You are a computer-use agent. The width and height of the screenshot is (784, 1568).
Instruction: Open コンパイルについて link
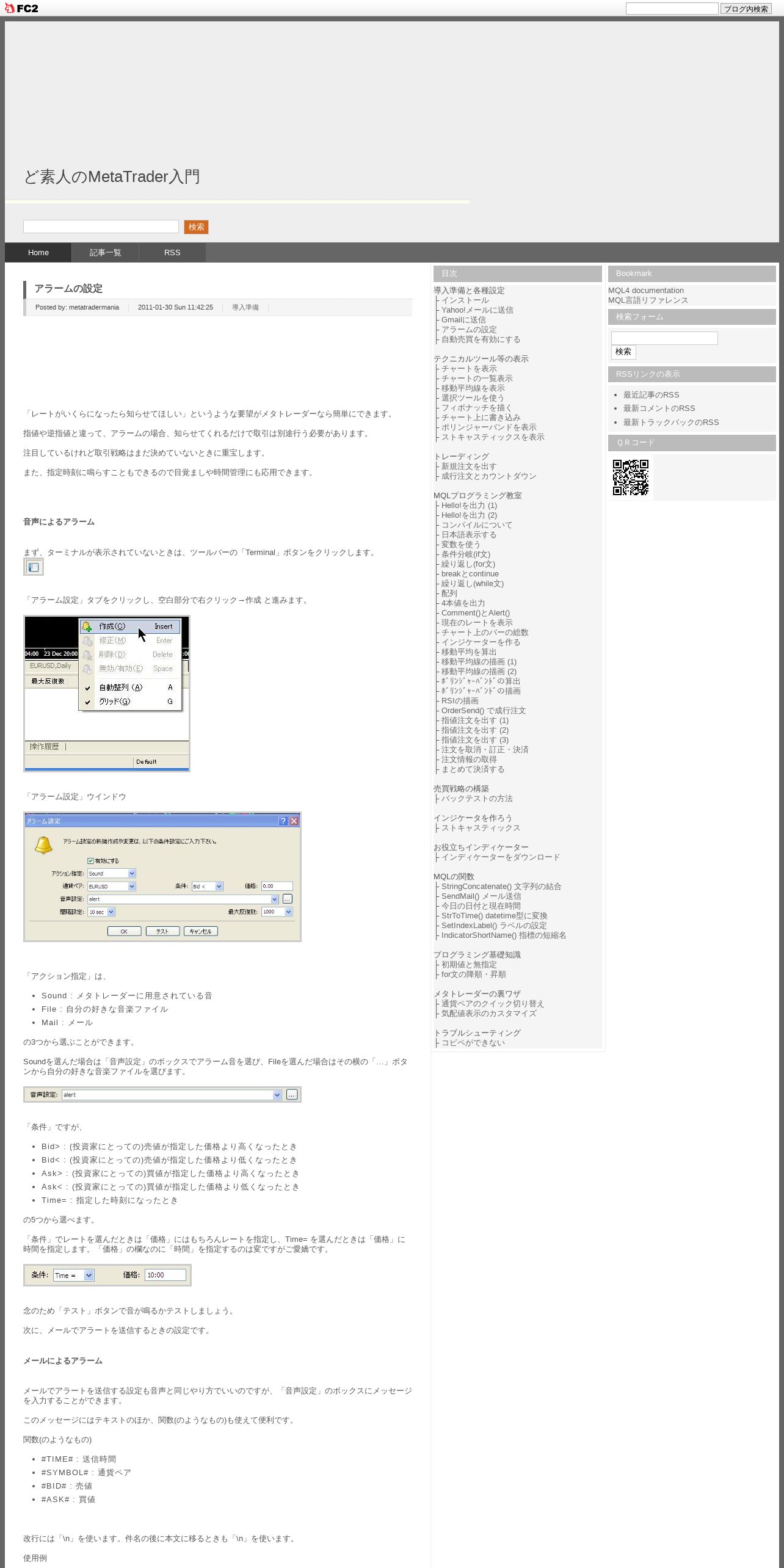pyautogui.click(x=477, y=525)
